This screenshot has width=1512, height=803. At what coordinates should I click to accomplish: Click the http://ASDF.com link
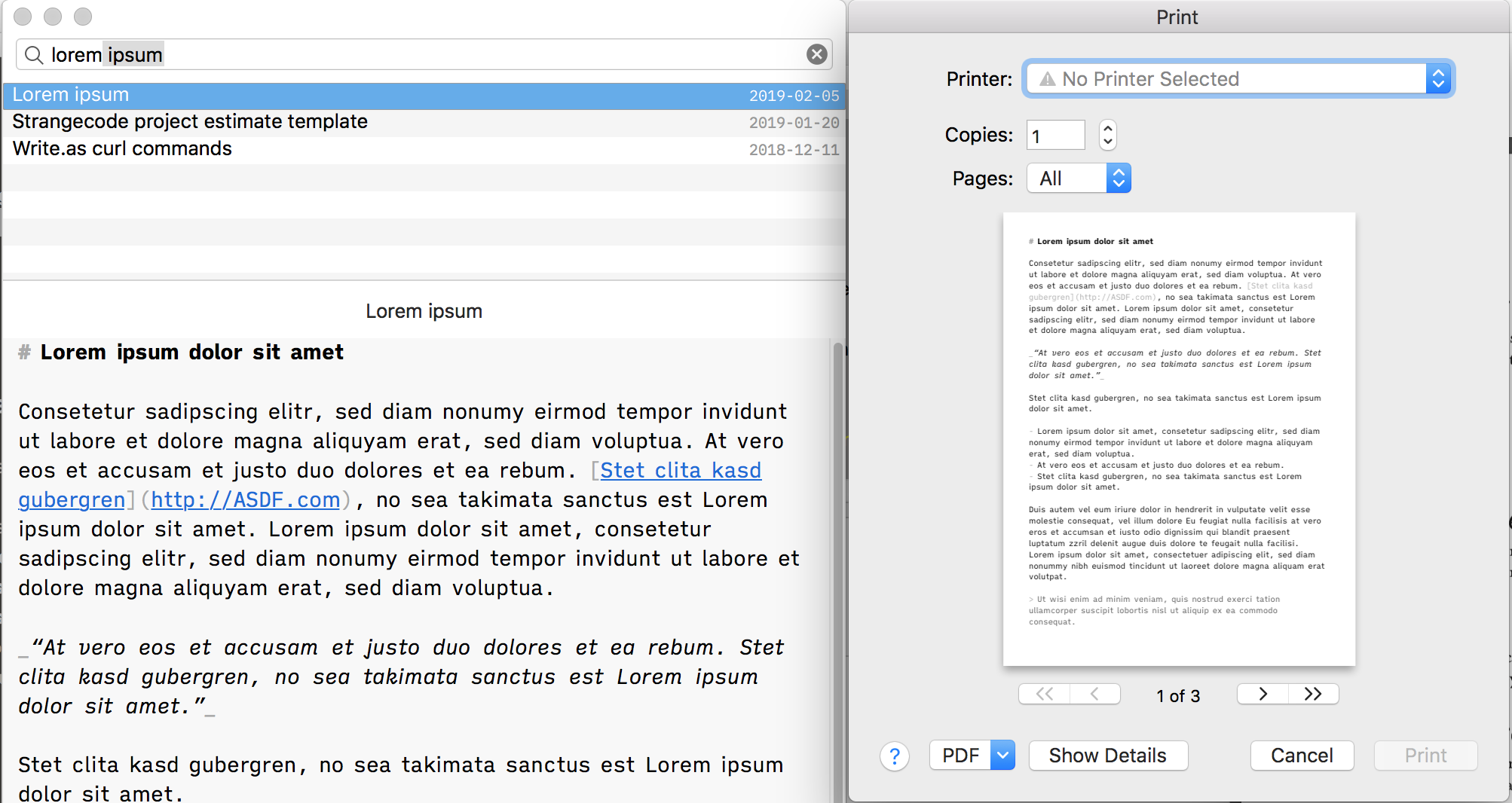[246, 499]
